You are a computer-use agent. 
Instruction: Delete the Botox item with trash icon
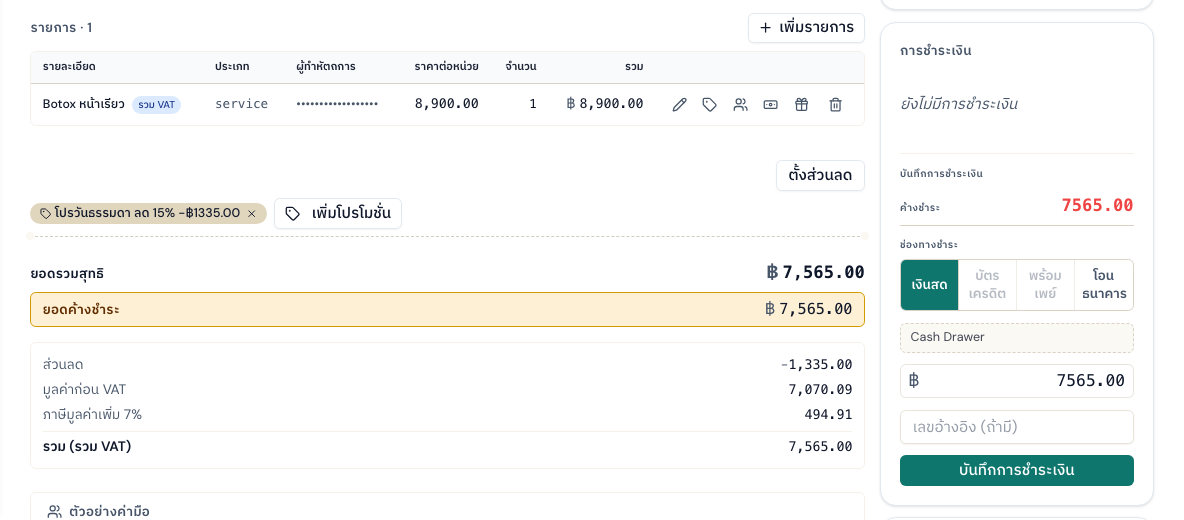point(835,105)
